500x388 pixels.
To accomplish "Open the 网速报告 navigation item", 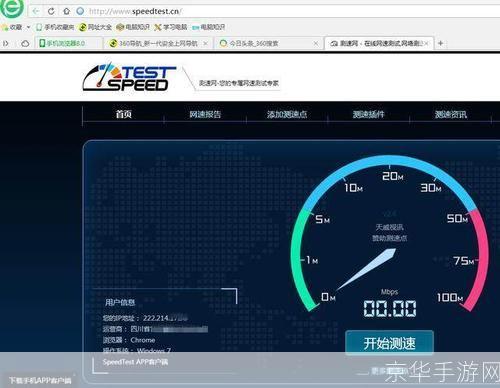I will pyautogui.click(x=205, y=114).
